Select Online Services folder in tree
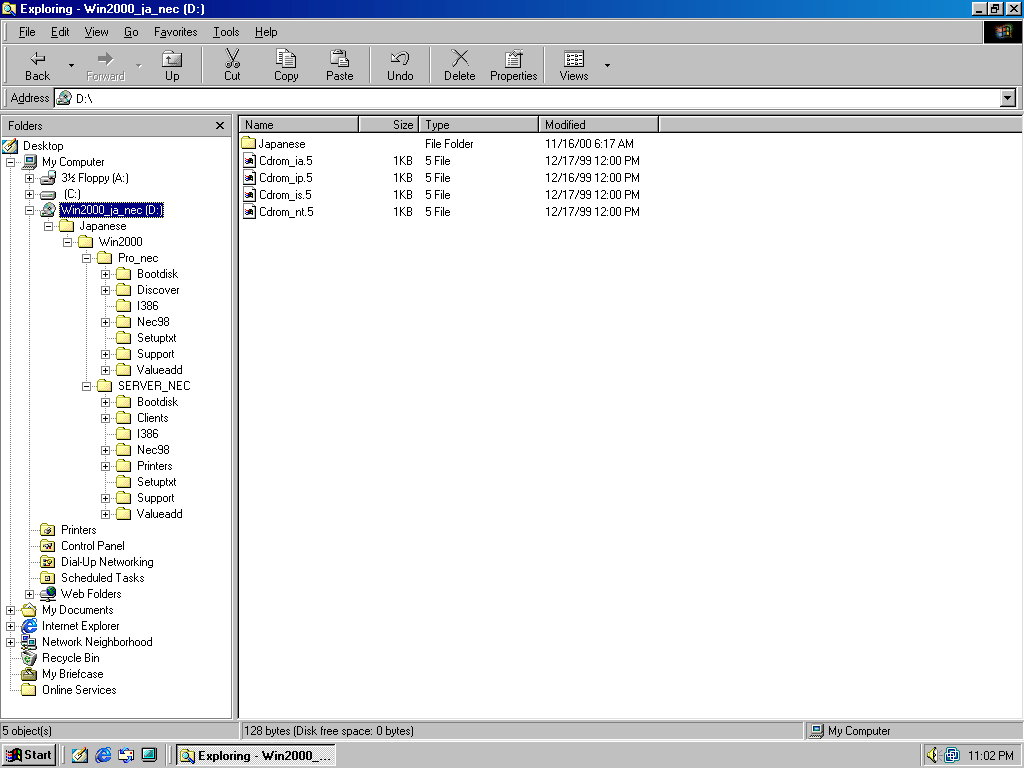This screenshot has height=768, width=1024. 79,690
